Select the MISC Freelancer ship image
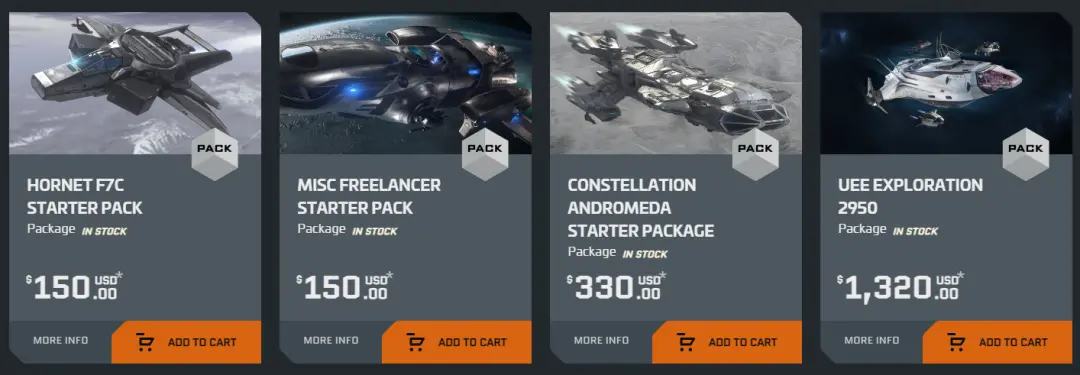Screen dimensions: 1080x375 click(405, 83)
